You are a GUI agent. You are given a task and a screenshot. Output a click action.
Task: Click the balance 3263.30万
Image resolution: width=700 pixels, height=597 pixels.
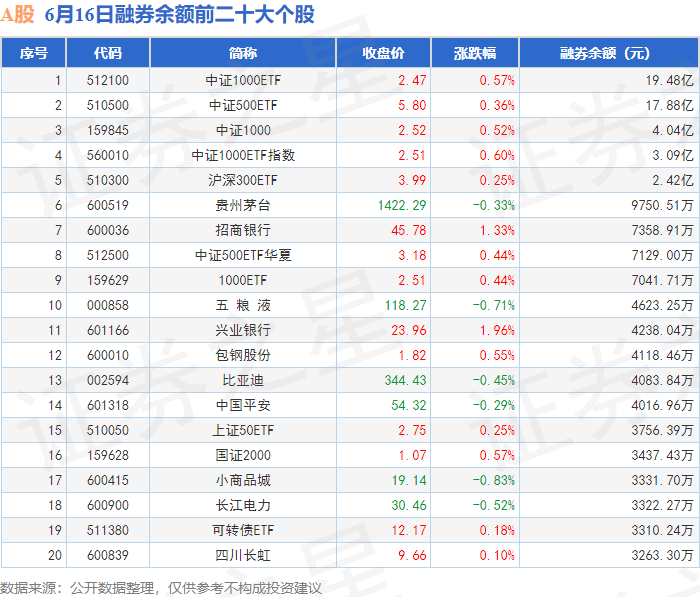(x=662, y=555)
